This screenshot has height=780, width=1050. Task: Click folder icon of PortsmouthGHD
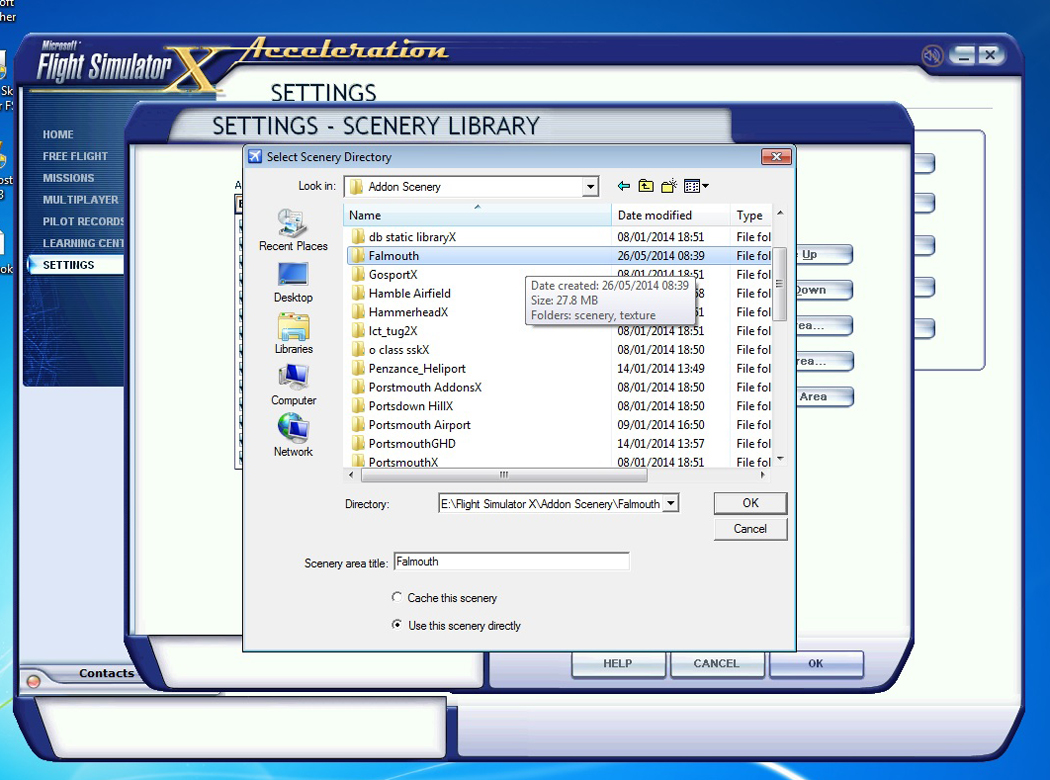click(358, 443)
